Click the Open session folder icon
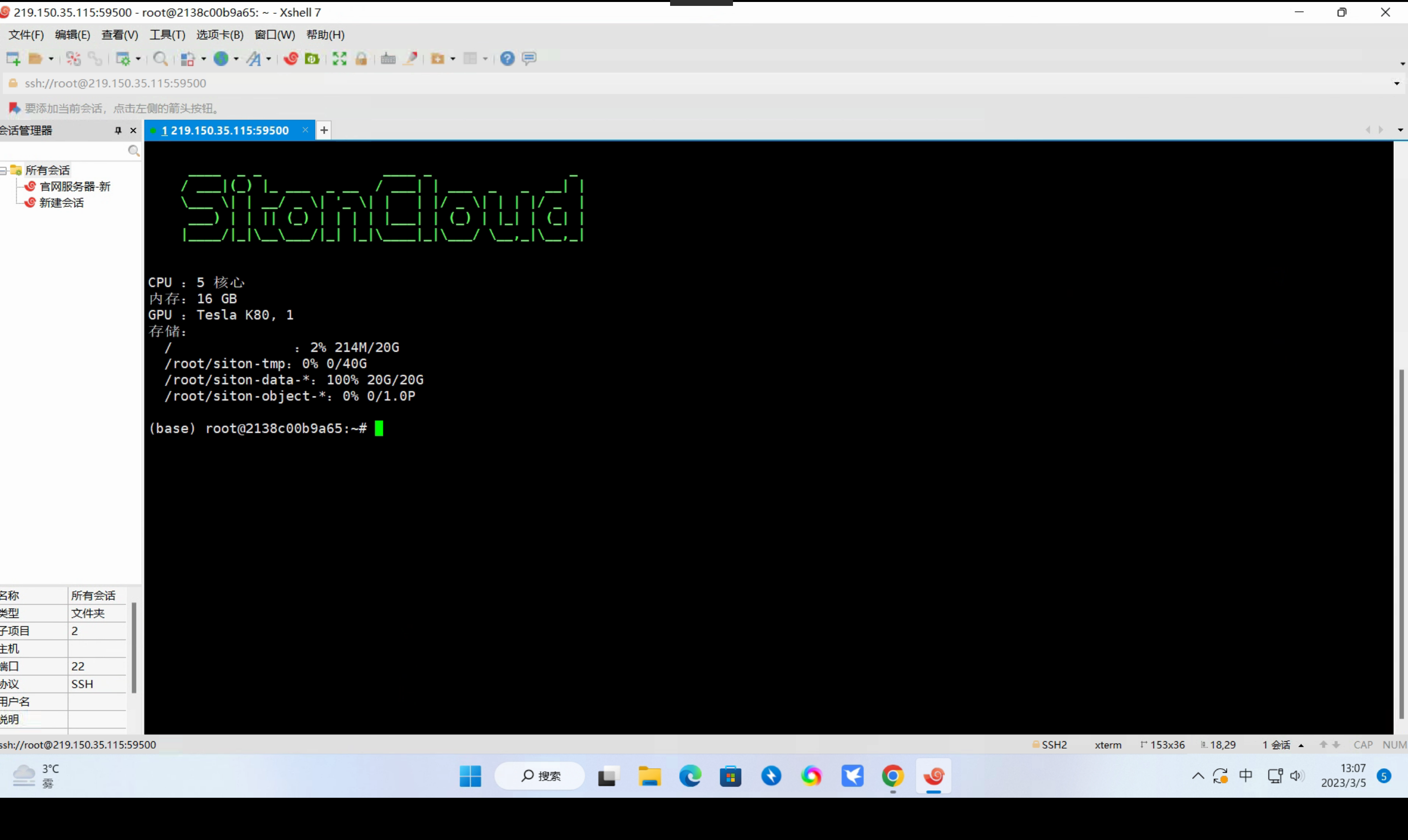This screenshot has width=1408, height=840. [36, 58]
